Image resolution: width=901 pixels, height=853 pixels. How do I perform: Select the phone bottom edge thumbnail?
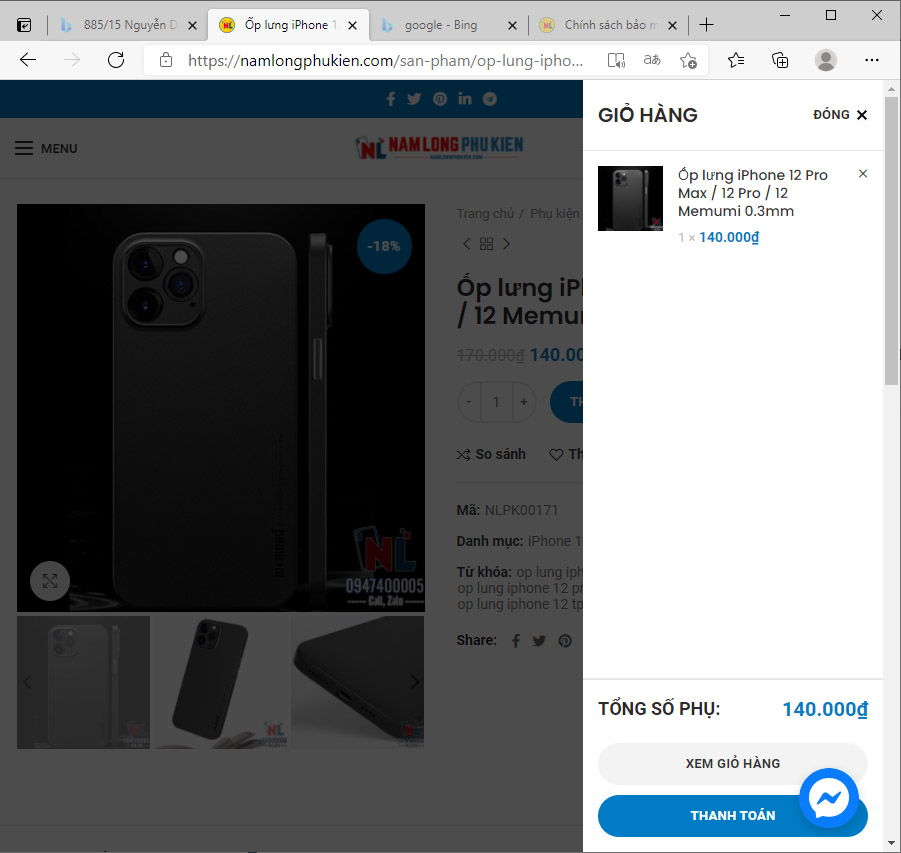[x=357, y=682]
